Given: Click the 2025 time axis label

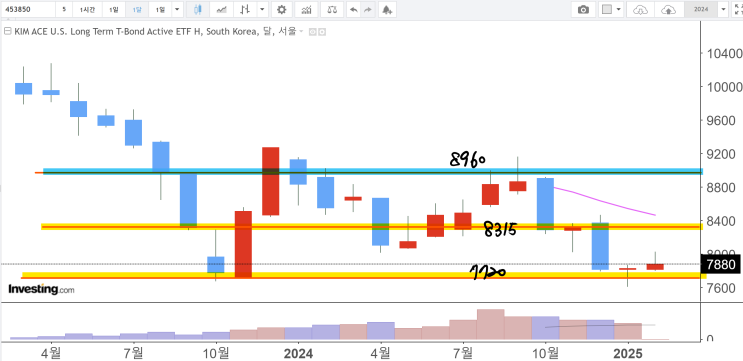Looking at the screenshot, I should pyautogui.click(x=628, y=353).
